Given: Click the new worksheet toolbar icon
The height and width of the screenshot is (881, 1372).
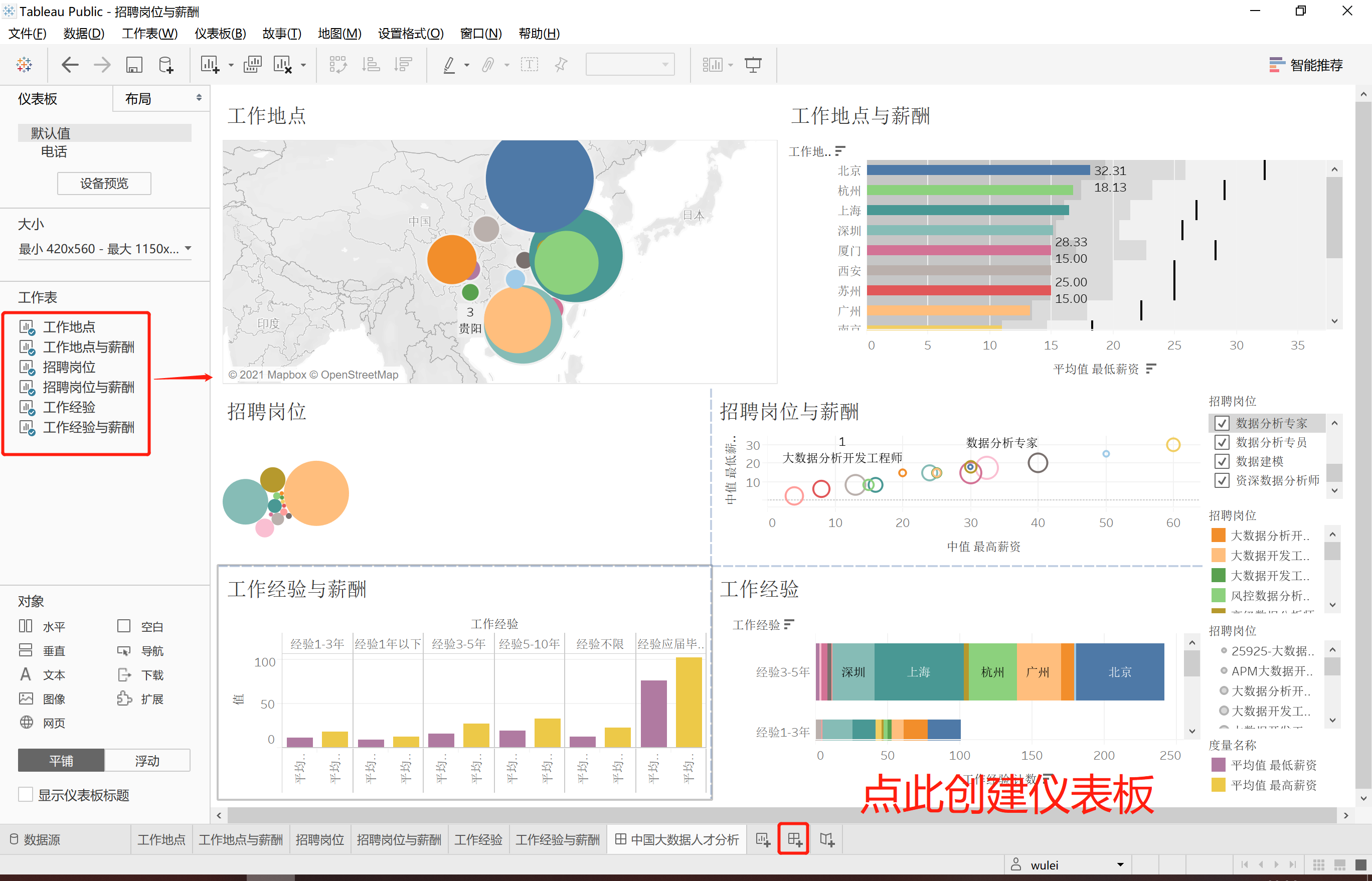Looking at the screenshot, I should point(210,65).
